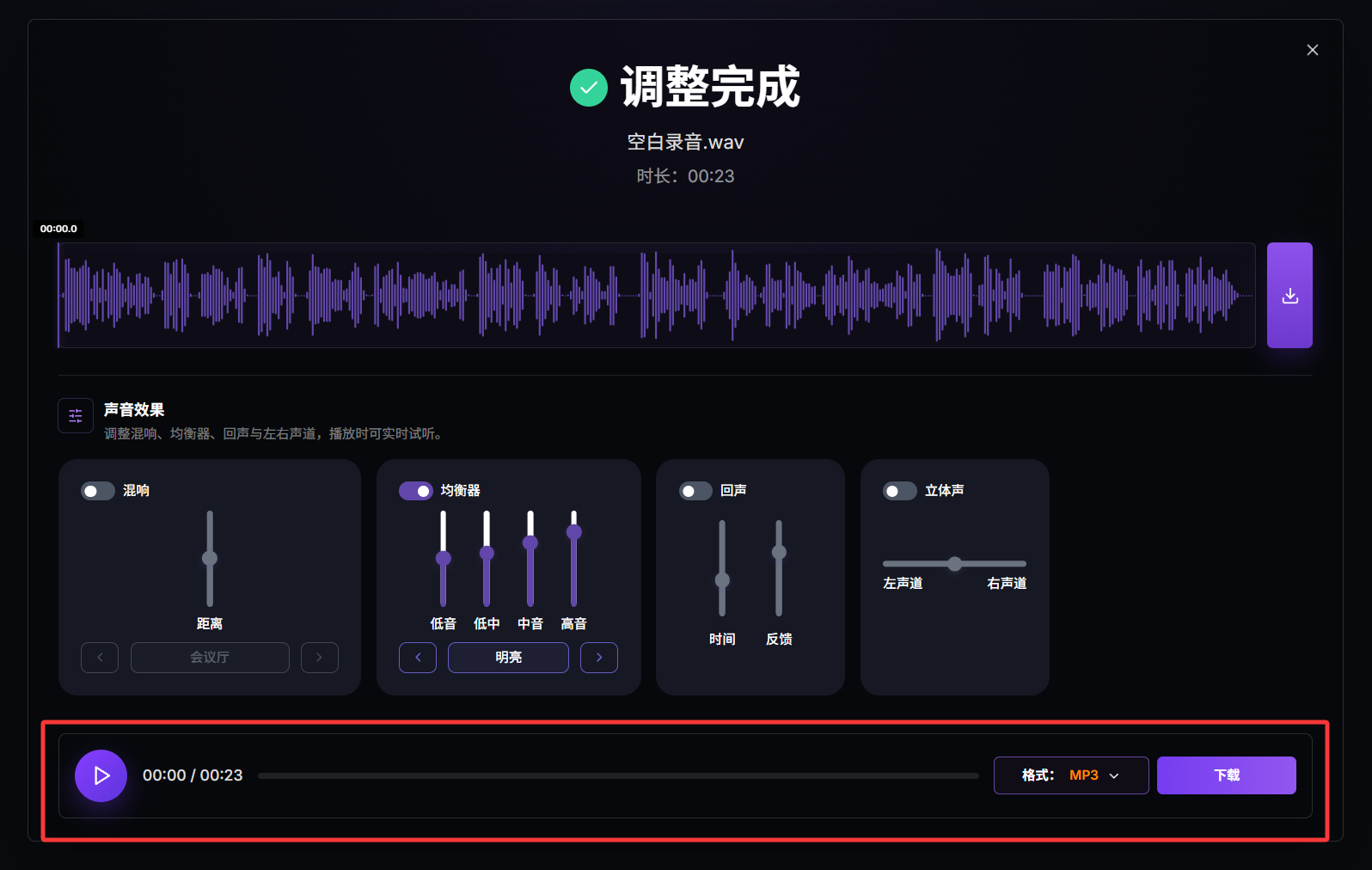1372x870 pixels.
Task: Close the dialog with the X icon
Action: point(1313,50)
